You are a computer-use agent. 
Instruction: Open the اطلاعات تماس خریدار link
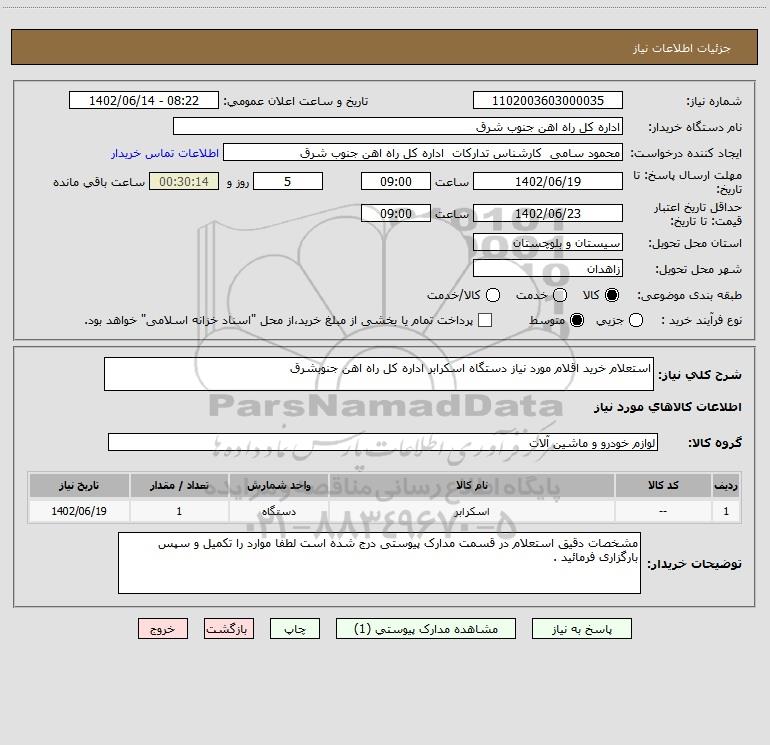point(165,153)
